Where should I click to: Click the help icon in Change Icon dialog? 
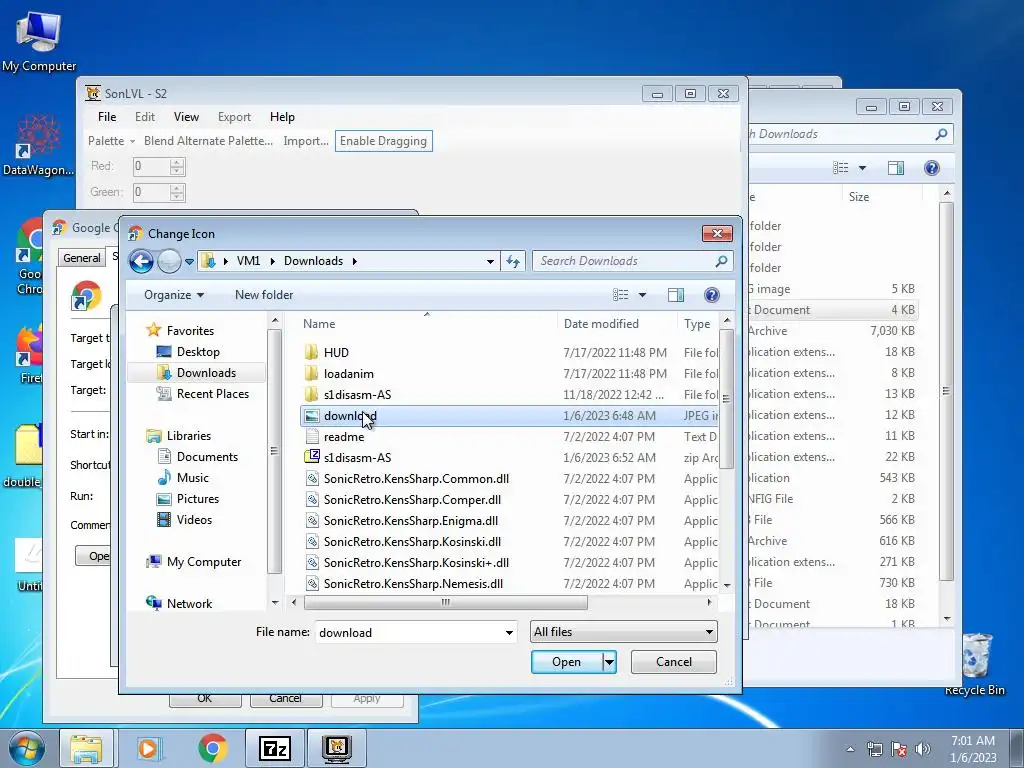point(712,295)
